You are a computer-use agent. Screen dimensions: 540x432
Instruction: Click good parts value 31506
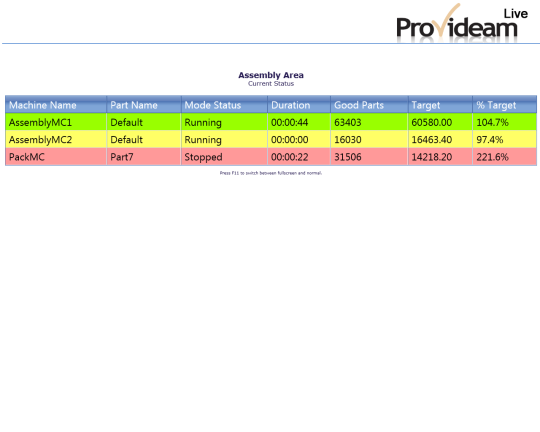pos(369,157)
